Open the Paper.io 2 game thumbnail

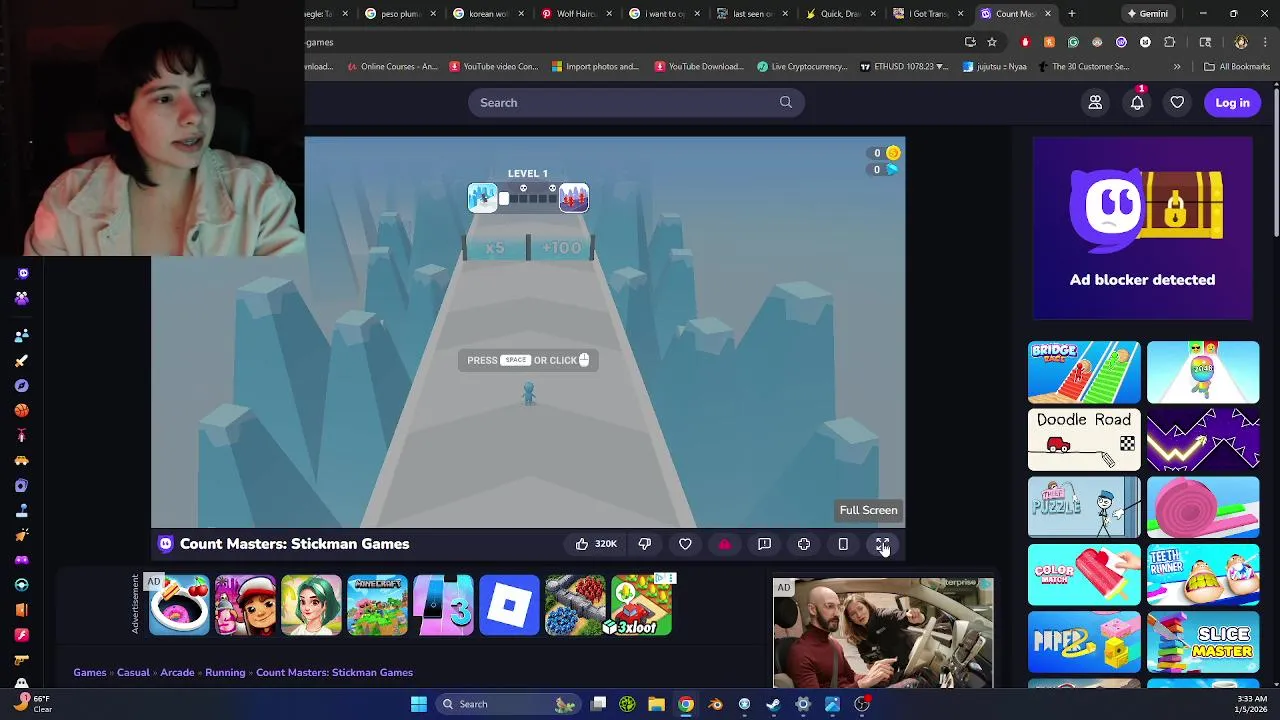1084,642
